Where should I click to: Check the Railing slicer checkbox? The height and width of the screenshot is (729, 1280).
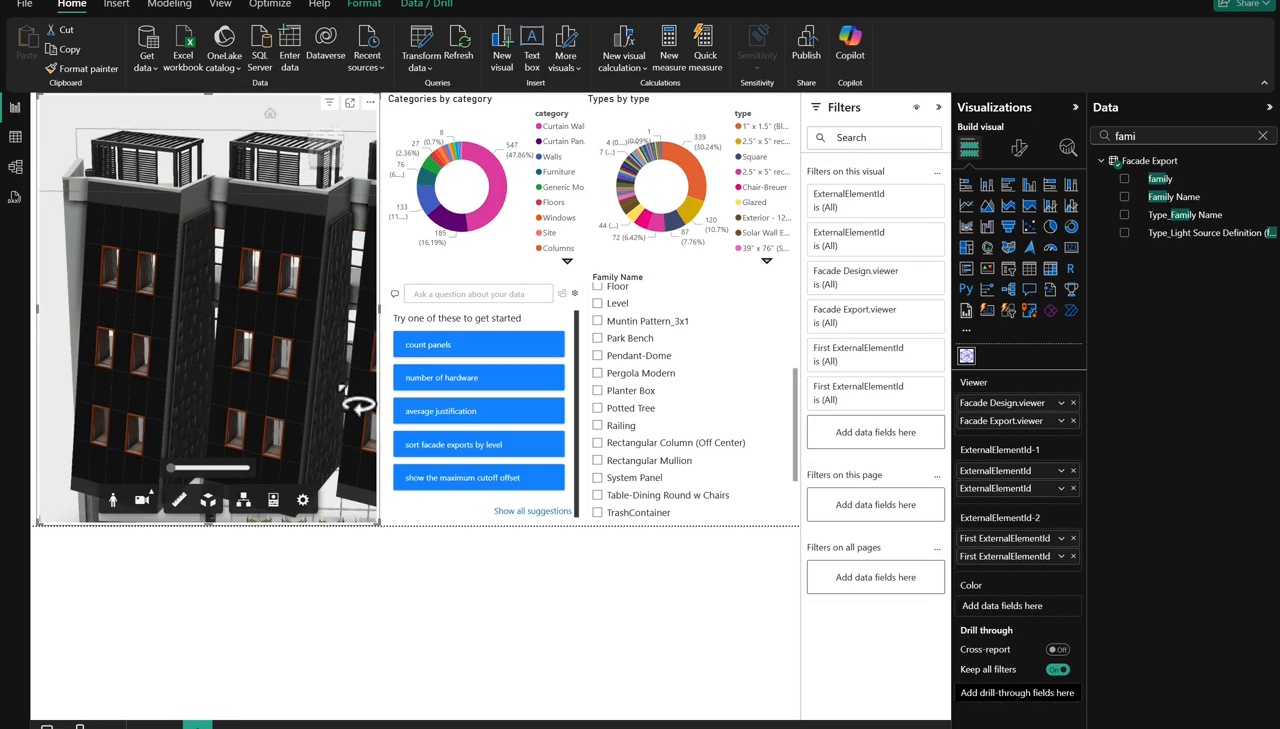(597, 425)
